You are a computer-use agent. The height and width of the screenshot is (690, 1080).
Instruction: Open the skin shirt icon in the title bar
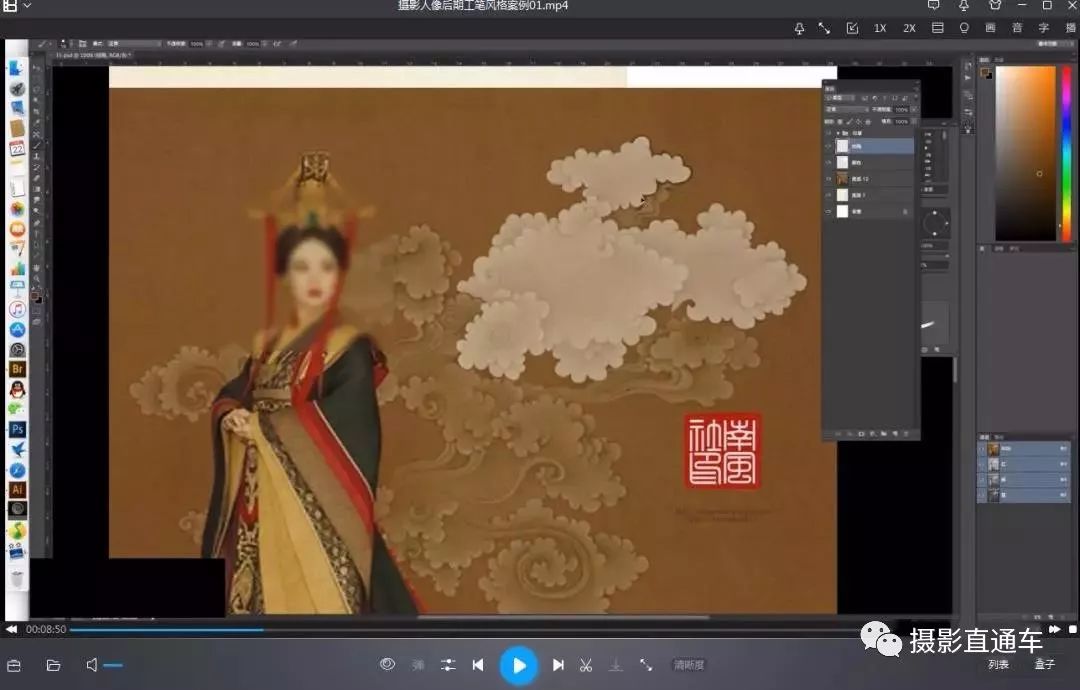pos(995,5)
